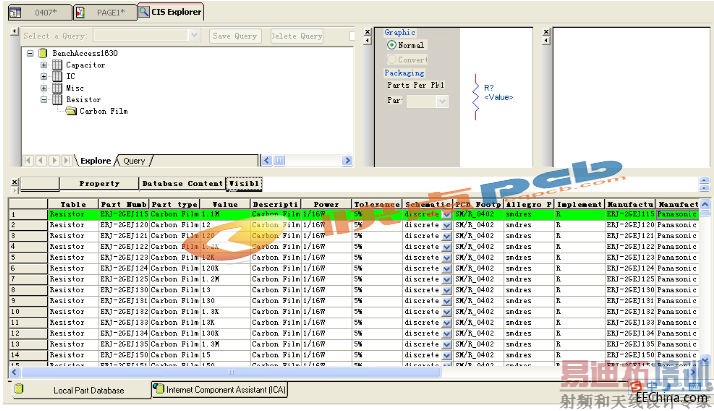Switch to the 0407* document tab

(40, 12)
